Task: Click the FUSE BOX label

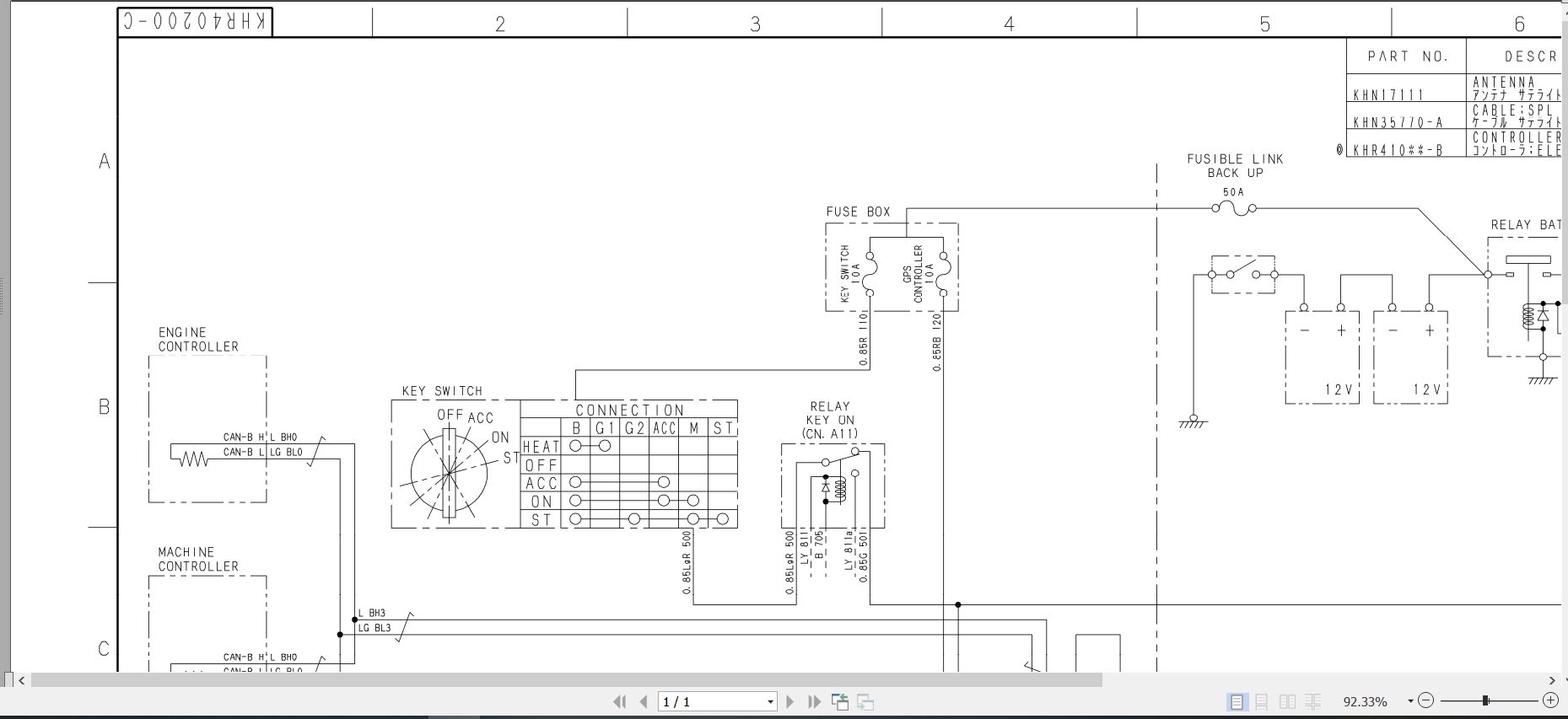Action: [x=858, y=212]
